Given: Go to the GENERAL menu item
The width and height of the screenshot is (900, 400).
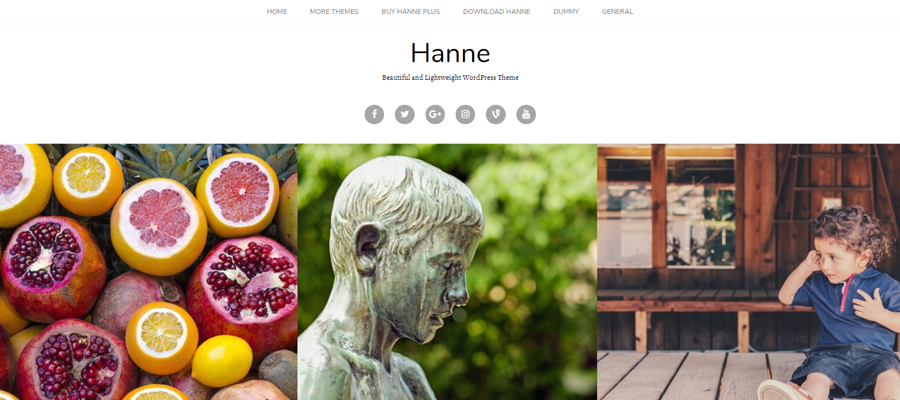Looking at the screenshot, I should pos(618,11).
